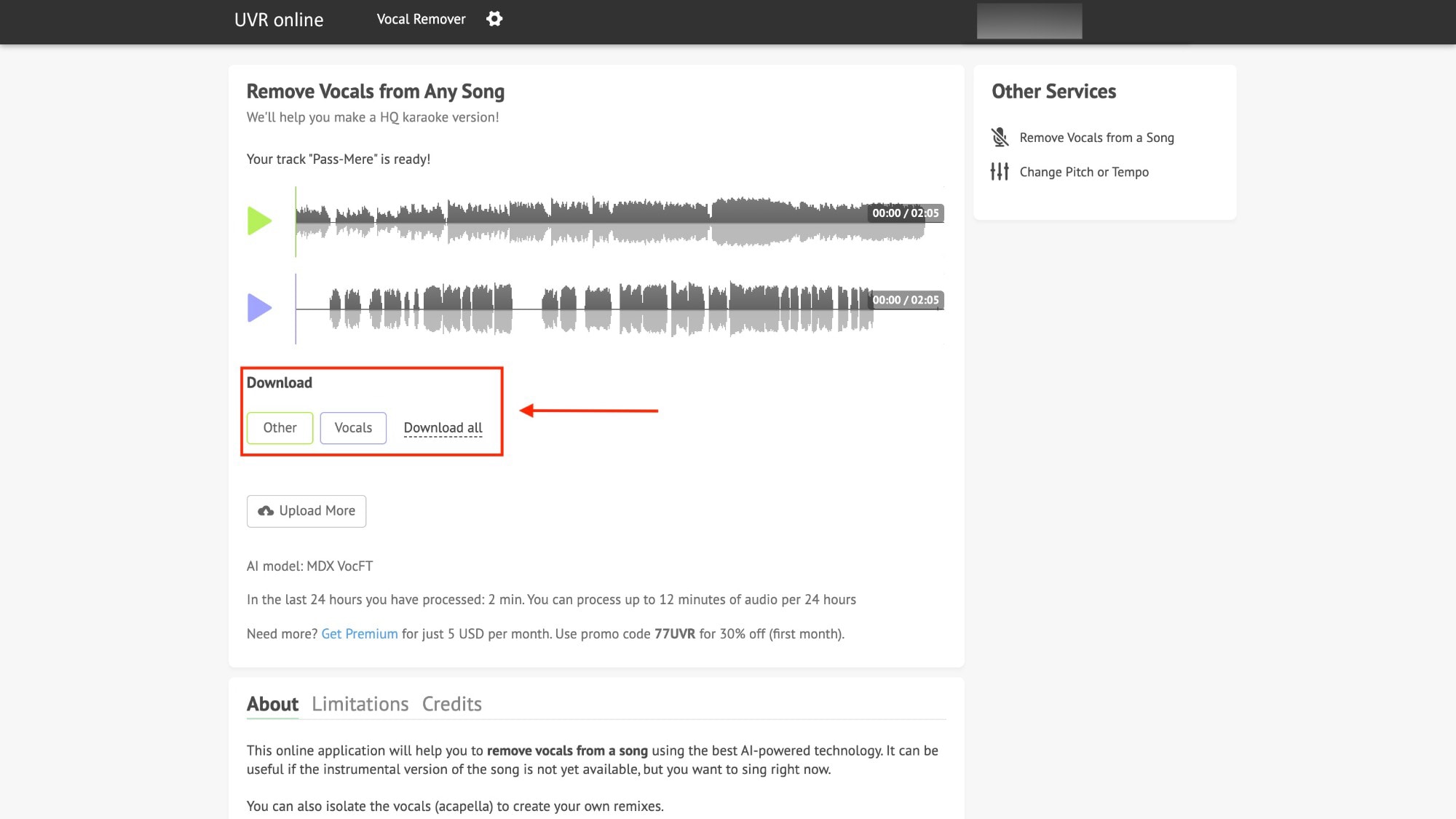1456x819 pixels.
Task: Play the vocals track with purple arrow
Action: coord(259,308)
